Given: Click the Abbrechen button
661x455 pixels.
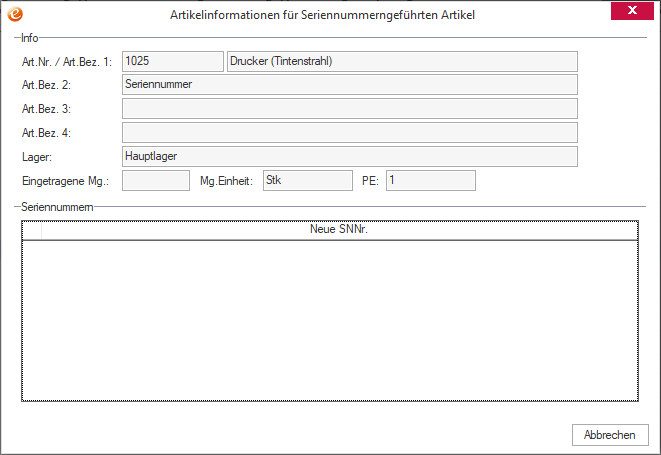Looking at the screenshot, I should coord(610,435).
